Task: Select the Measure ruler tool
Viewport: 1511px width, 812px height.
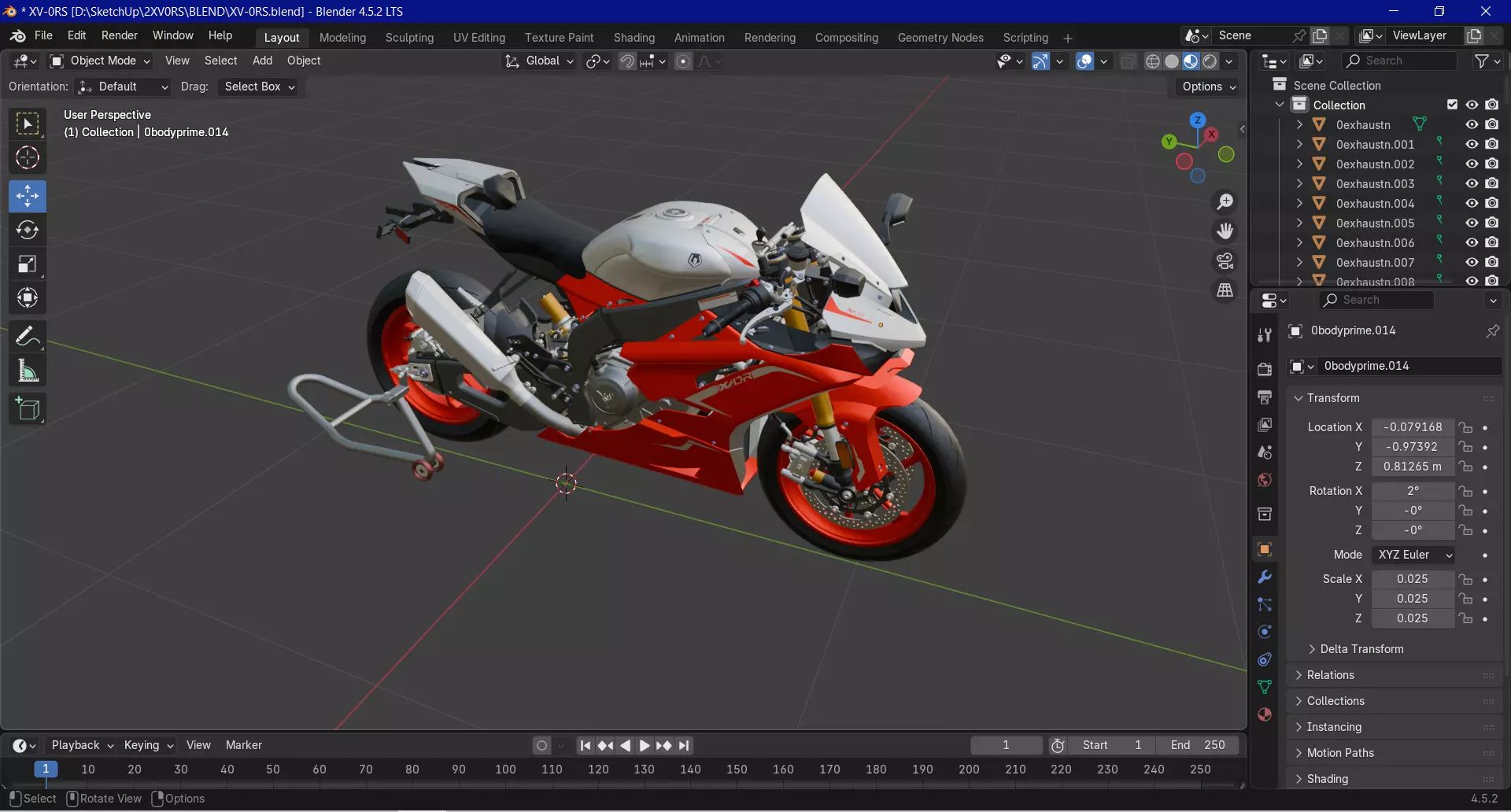Action: (x=28, y=370)
